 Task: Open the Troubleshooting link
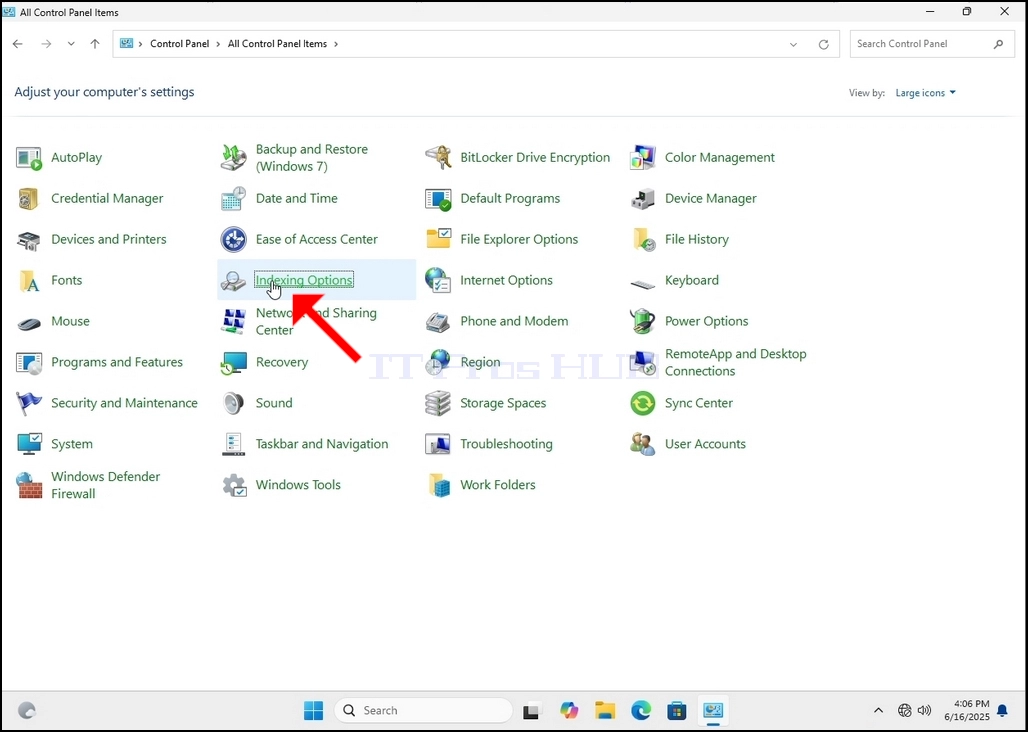506,444
